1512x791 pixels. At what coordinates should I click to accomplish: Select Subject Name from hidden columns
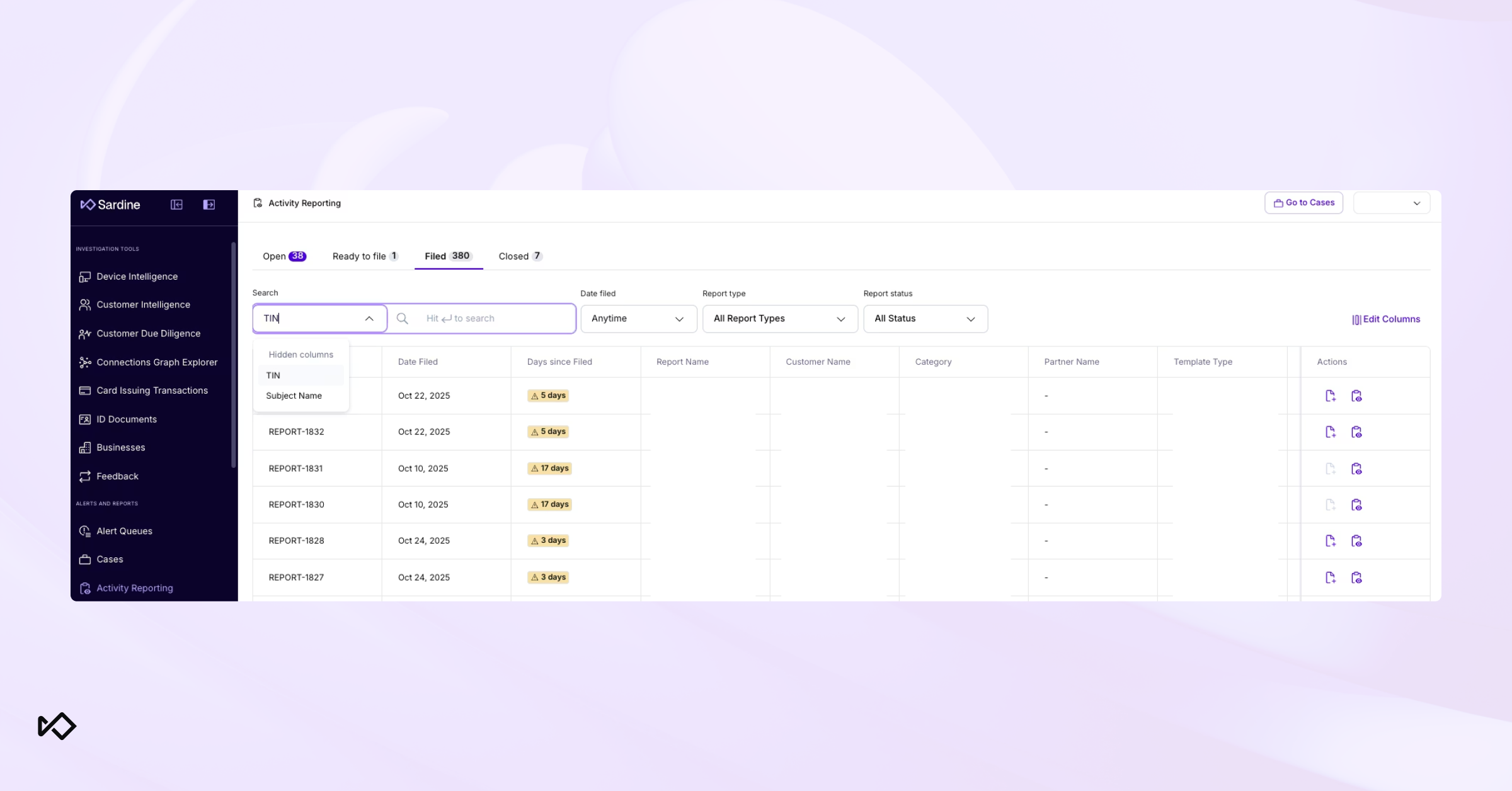click(x=294, y=396)
